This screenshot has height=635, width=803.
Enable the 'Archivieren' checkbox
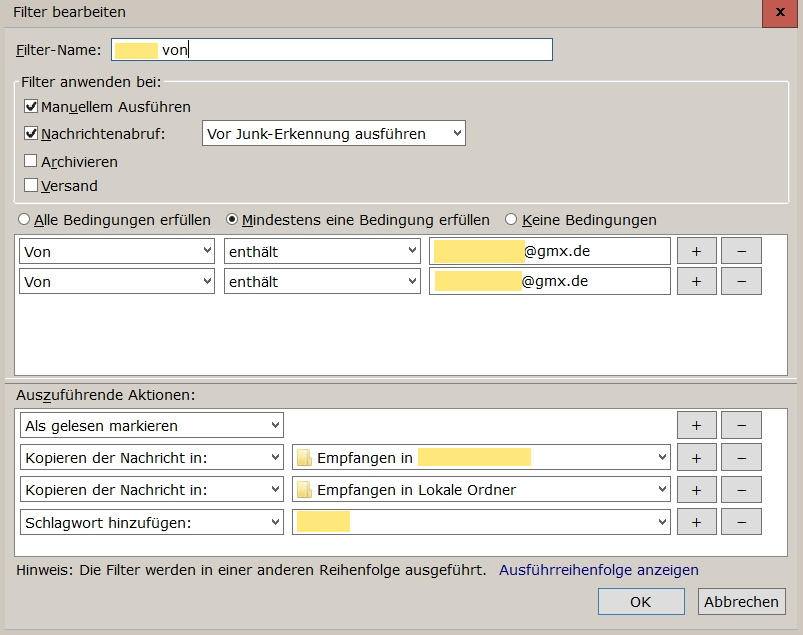click(31, 161)
